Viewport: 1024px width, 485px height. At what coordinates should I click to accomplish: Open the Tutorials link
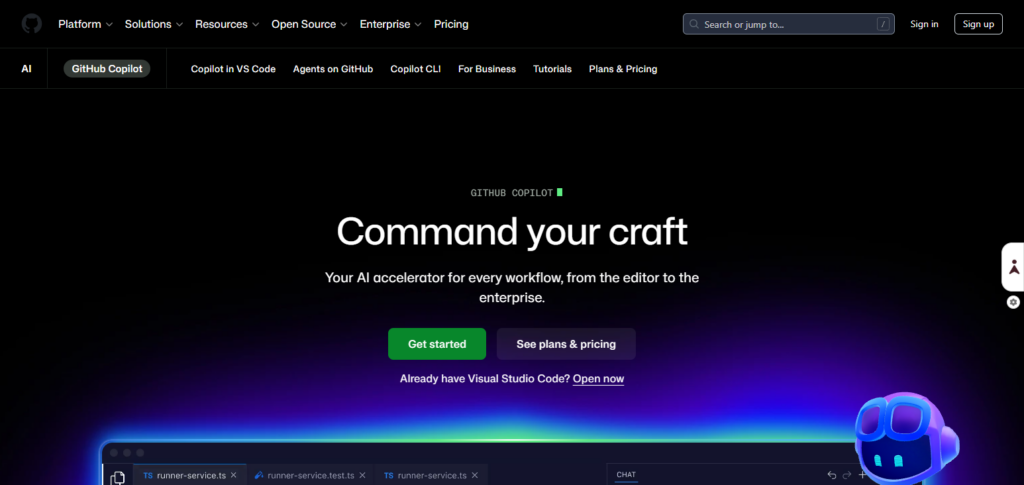pyautogui.click(x=552, y=69)
